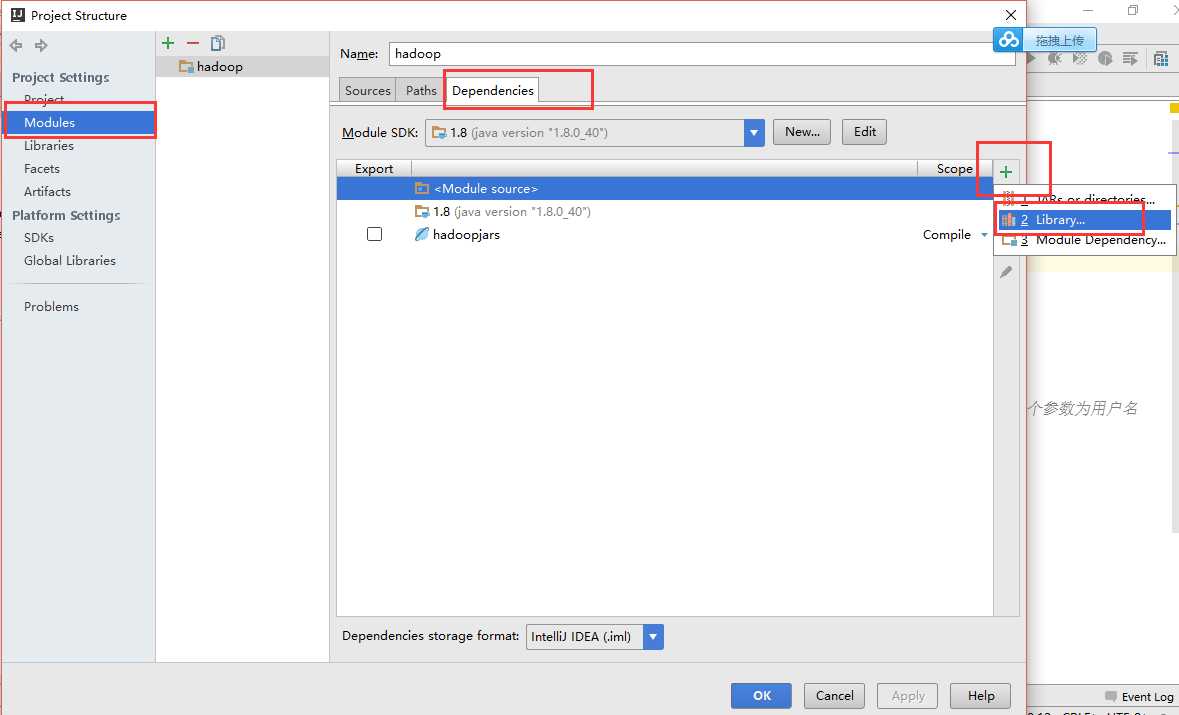Select Global Libraries in settings list
This screenshot has height=715, width=1179.
(70, 261)
